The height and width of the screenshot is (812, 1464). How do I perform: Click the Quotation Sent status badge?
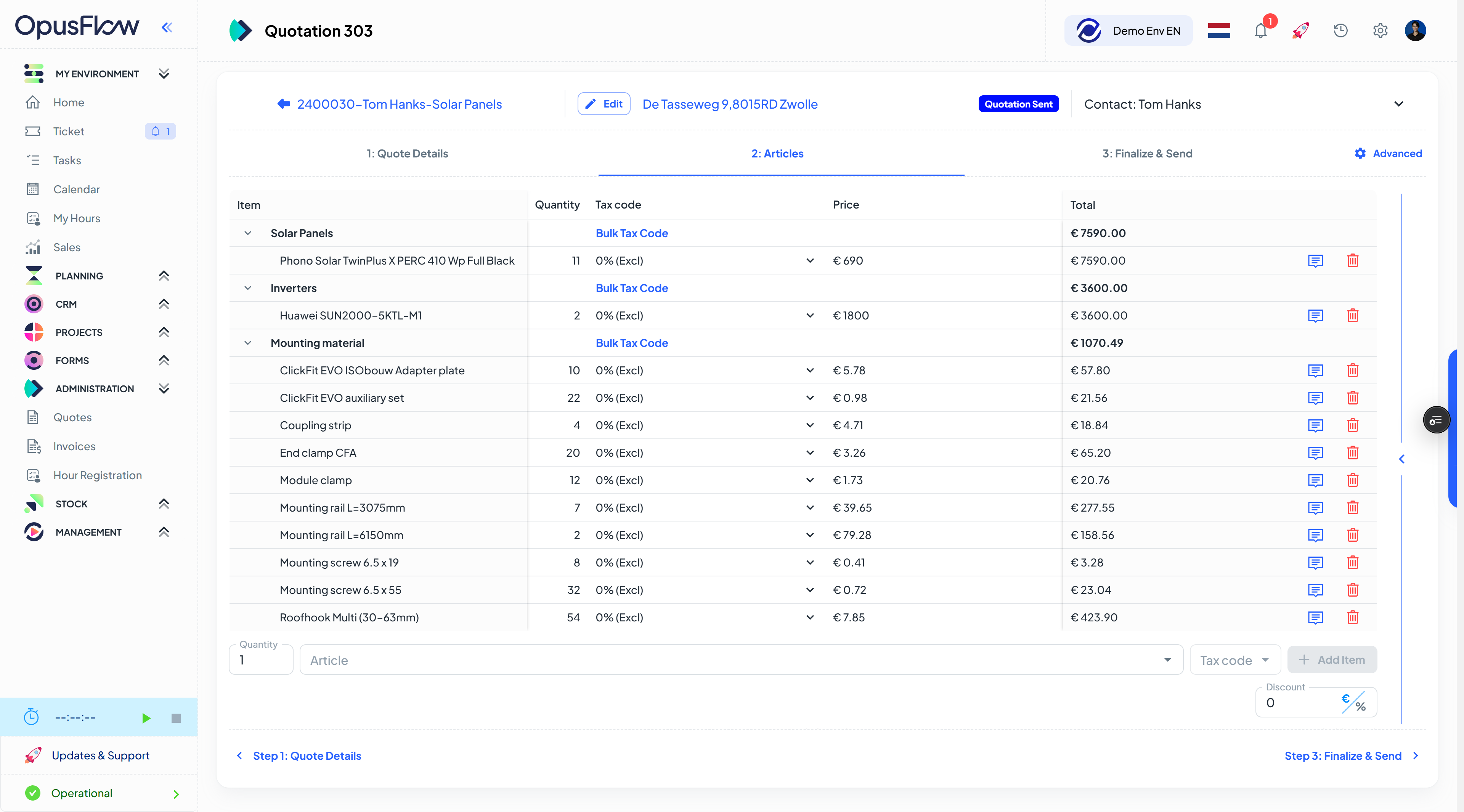tap(1018, 104)
